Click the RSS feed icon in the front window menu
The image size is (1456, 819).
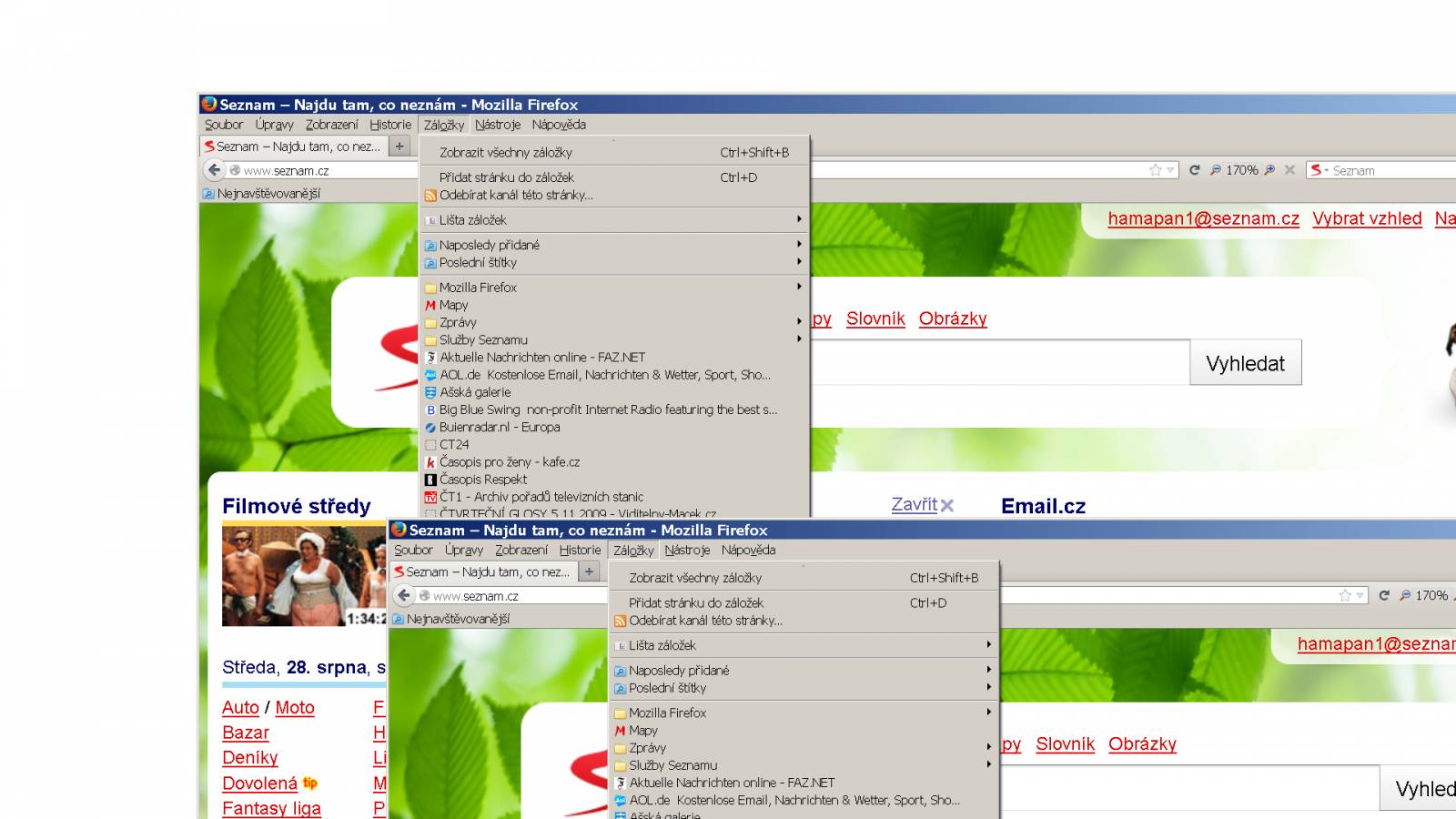(x=620, y=621)
